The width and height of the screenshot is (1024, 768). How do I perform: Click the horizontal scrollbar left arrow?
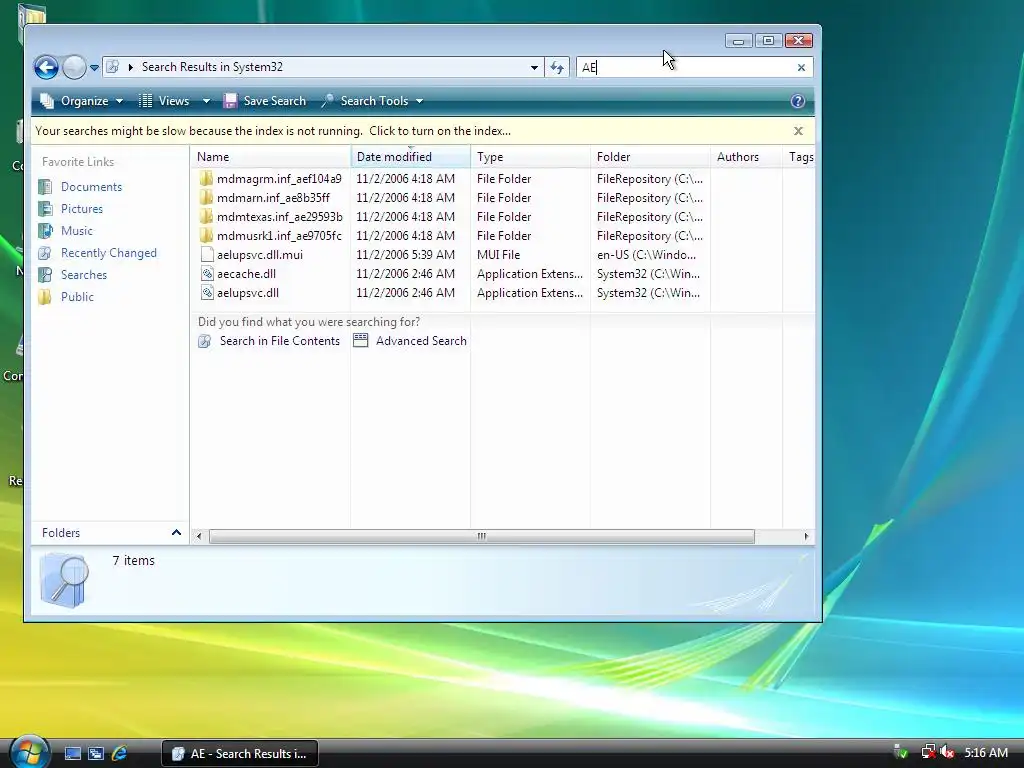(199, 536)
